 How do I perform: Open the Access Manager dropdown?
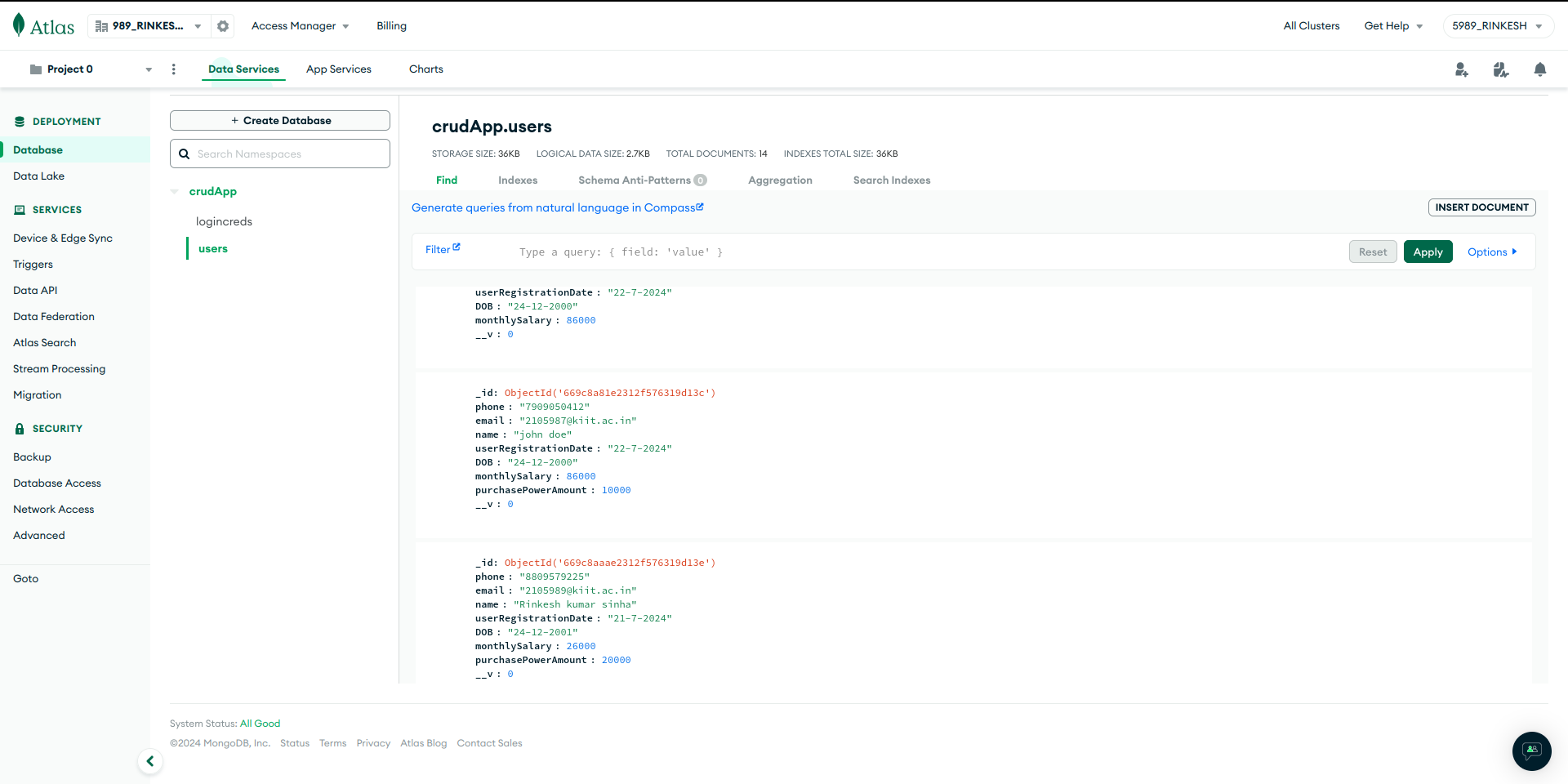(x=301, y=26)
